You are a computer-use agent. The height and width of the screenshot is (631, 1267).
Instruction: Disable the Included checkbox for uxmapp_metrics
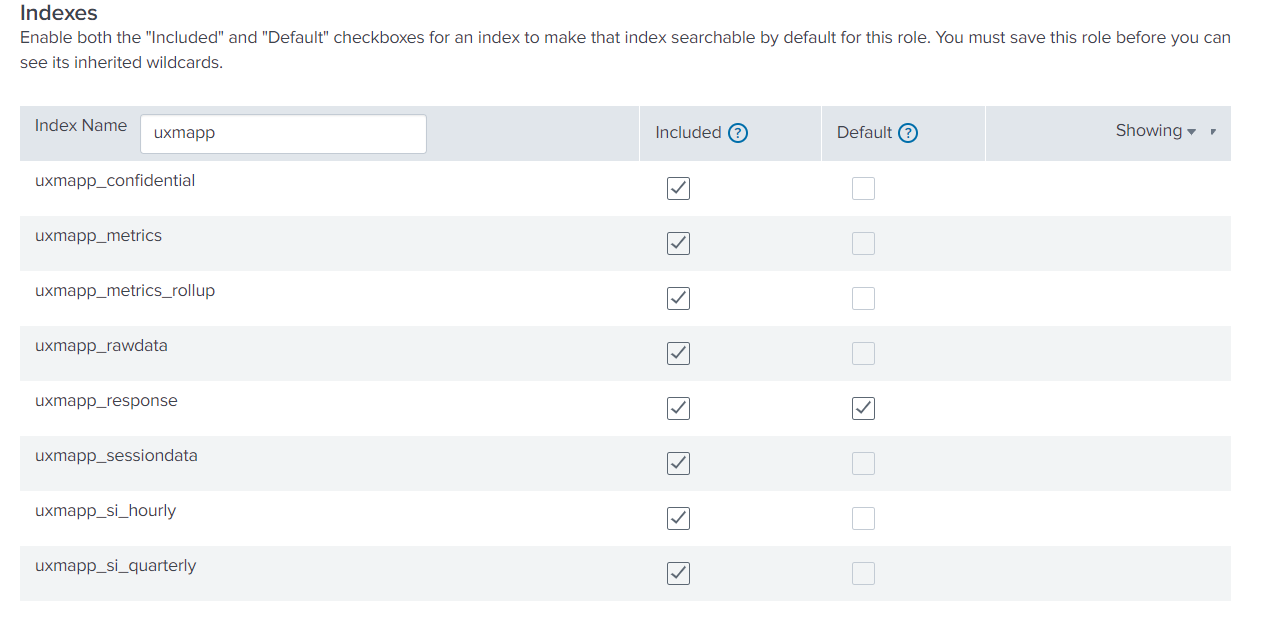pos(678,243)
